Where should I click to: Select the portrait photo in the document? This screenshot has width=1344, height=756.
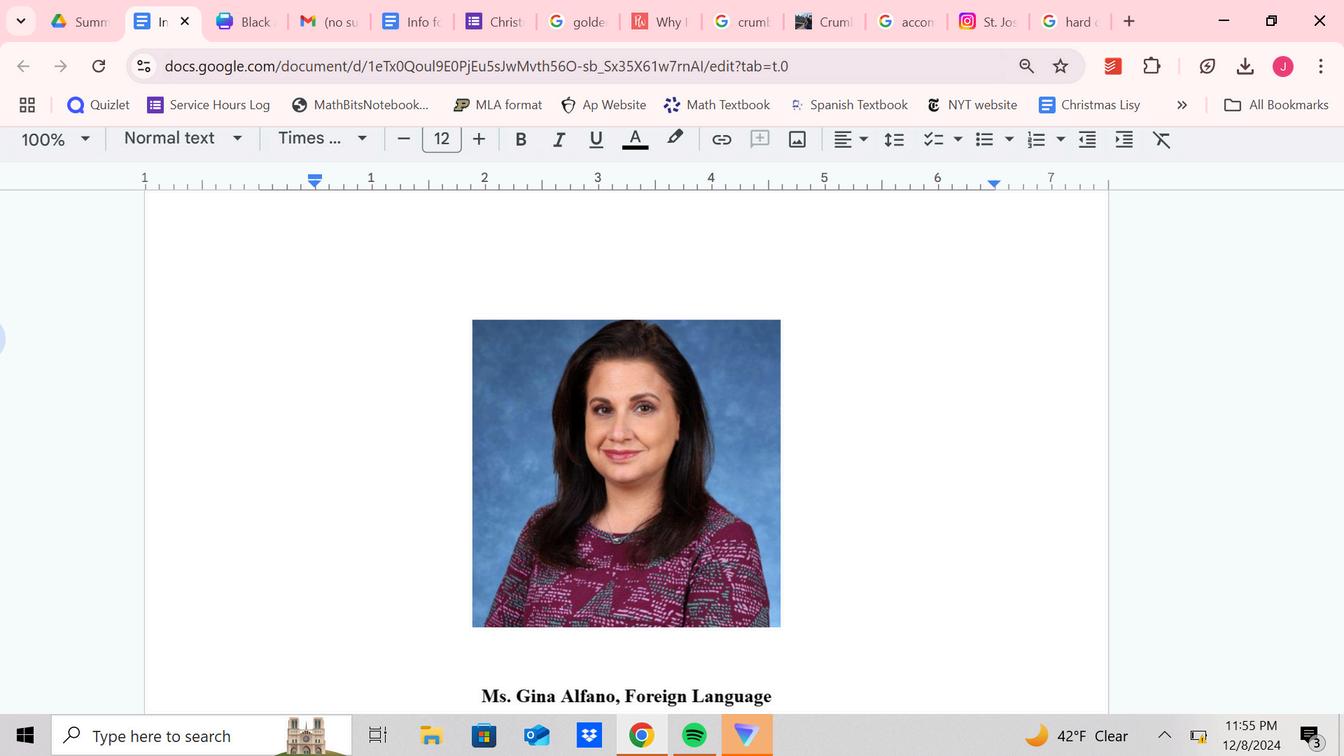626,473
